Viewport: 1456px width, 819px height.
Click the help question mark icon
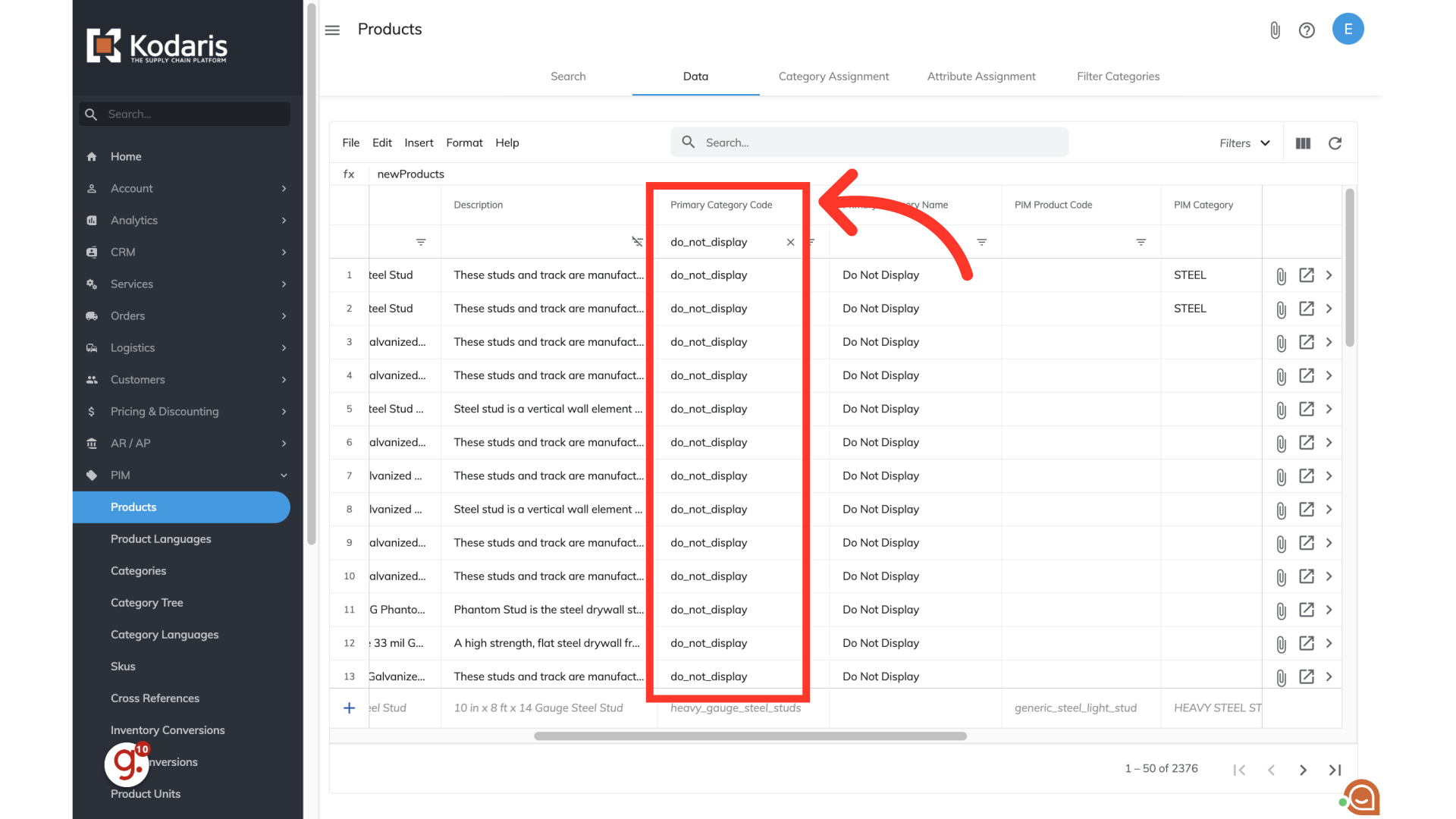coord(1307,30)
